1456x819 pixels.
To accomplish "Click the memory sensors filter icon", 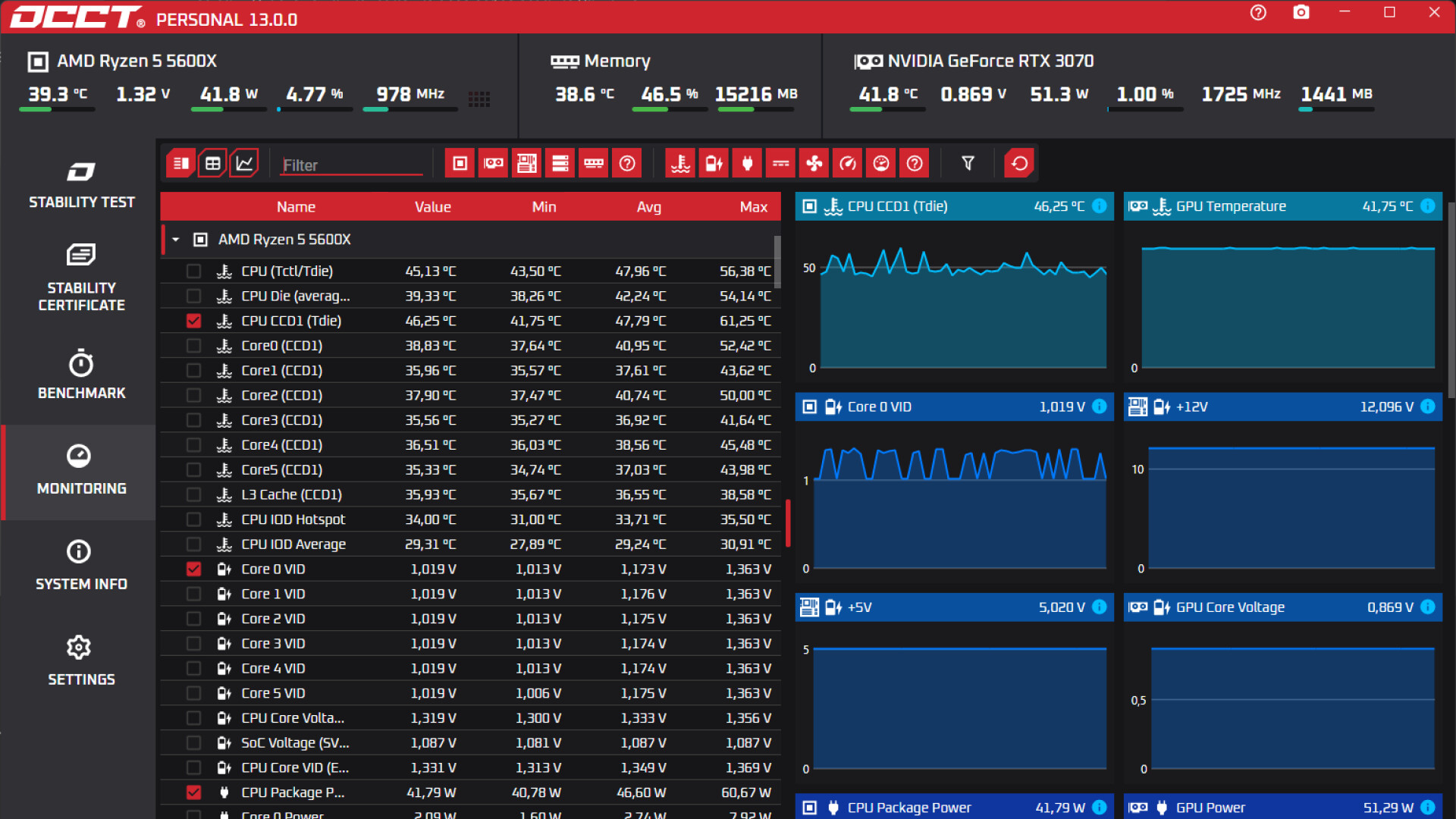I will pos(594,162).
